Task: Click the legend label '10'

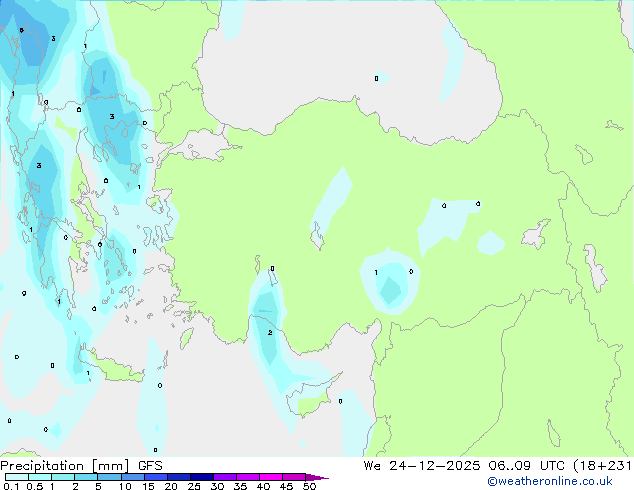Action: click(125, 486)
